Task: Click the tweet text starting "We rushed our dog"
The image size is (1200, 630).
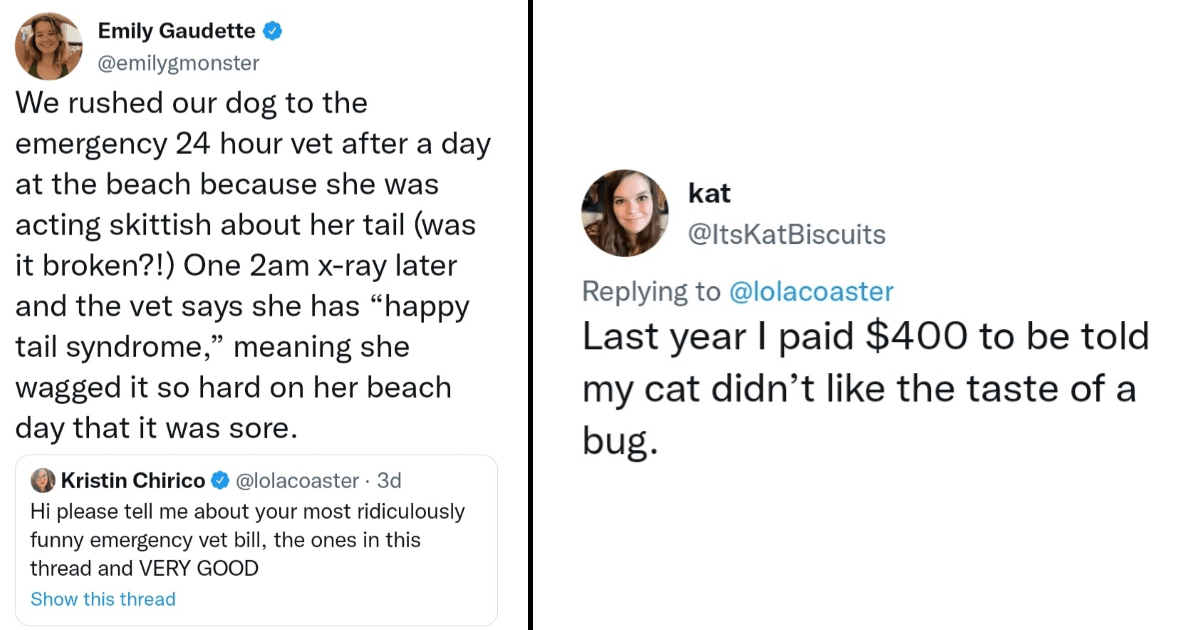Action: 252,265
